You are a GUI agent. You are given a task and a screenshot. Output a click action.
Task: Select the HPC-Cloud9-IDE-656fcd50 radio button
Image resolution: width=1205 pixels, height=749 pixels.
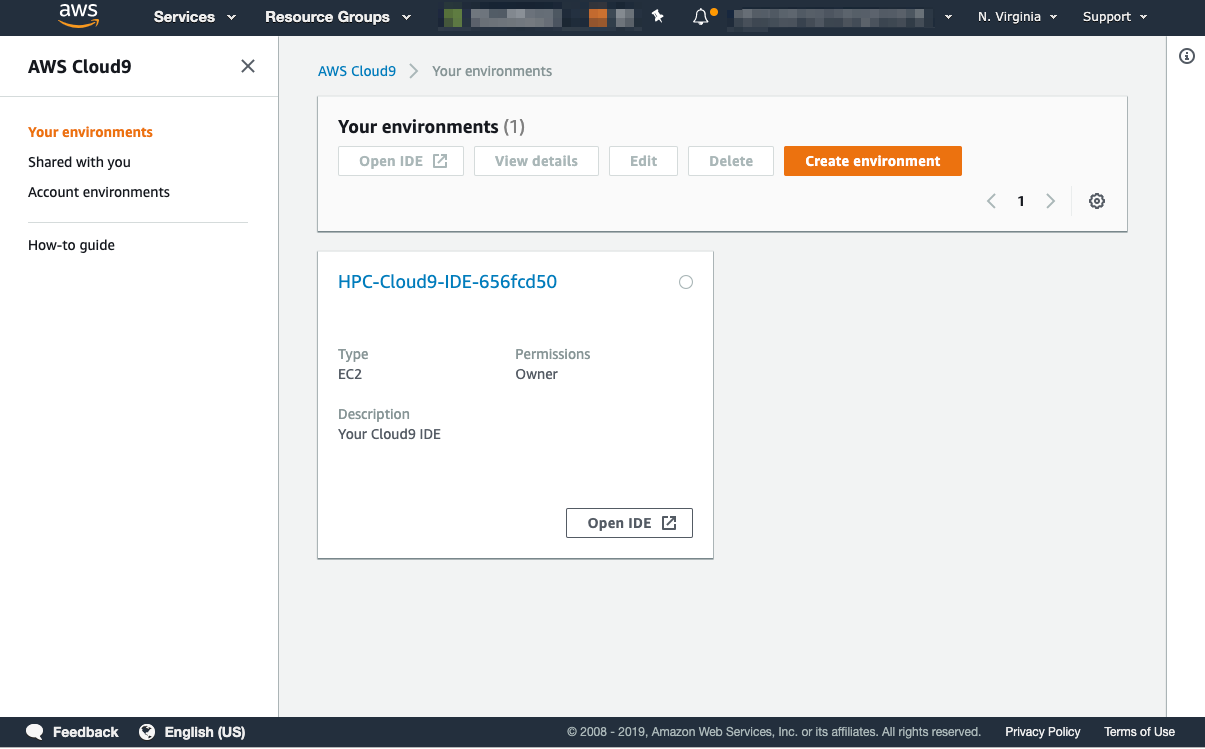coord(686,282)
